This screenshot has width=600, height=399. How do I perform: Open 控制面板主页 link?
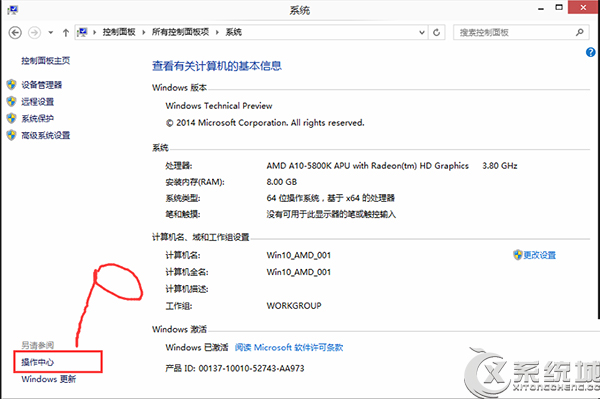pyautogui.click(x=46, y=60)
